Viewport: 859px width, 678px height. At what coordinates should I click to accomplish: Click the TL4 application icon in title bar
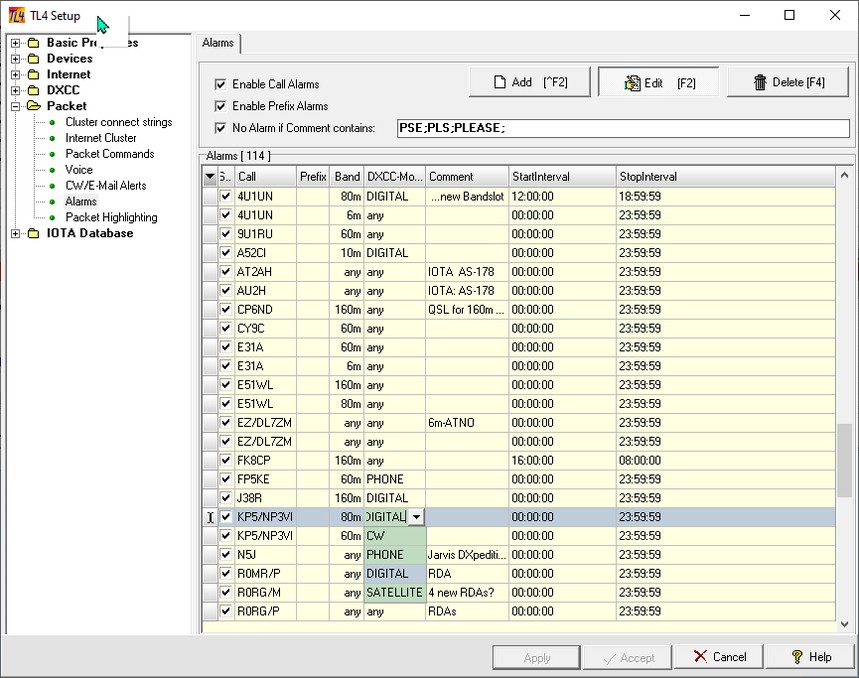pyautogui.click(x=16, y=15)
